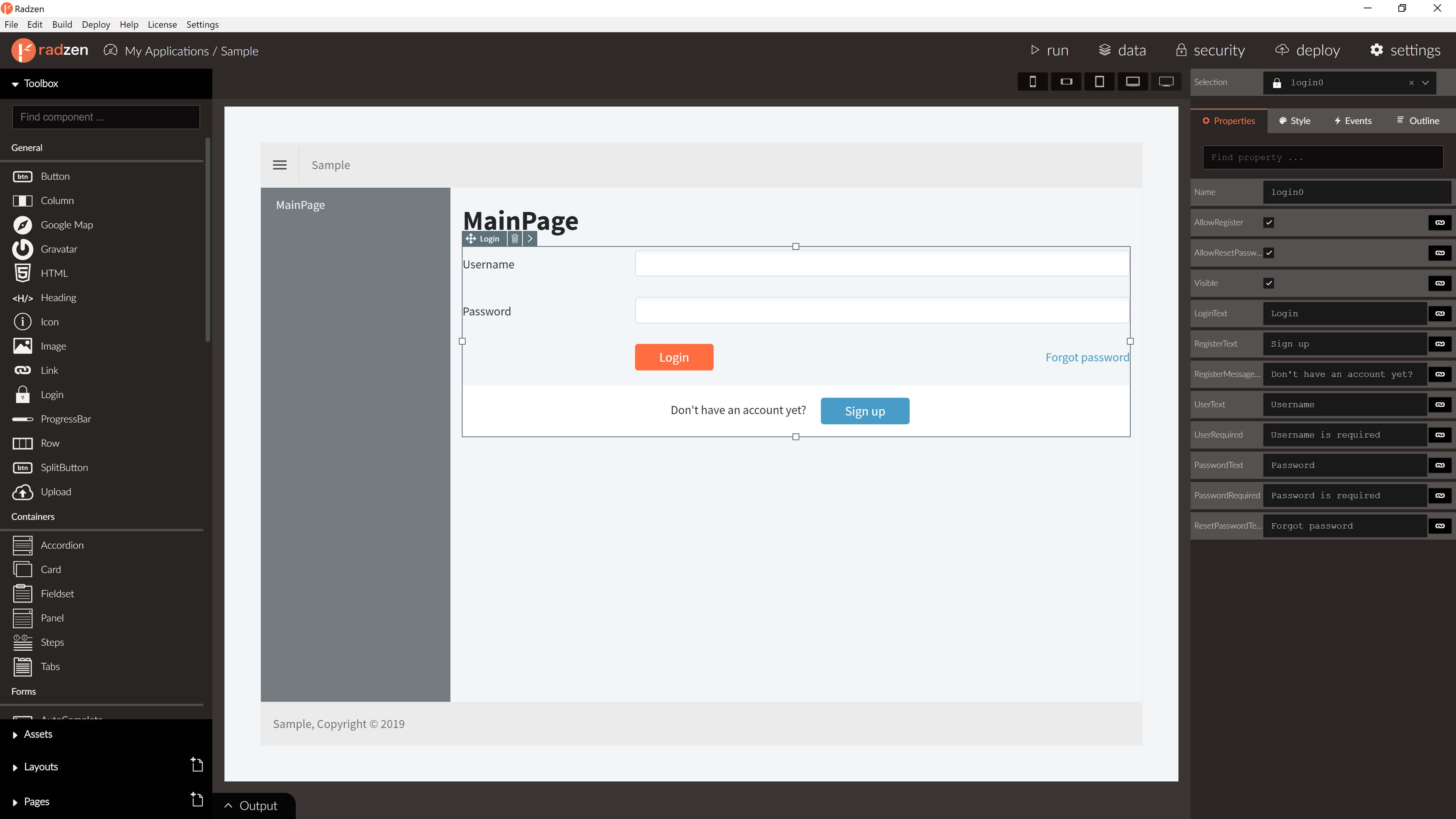Image resolution: width=1456 pixels, height=819 pixels.
Task: Bind Visible property with link button
Action: [1440, 283]
